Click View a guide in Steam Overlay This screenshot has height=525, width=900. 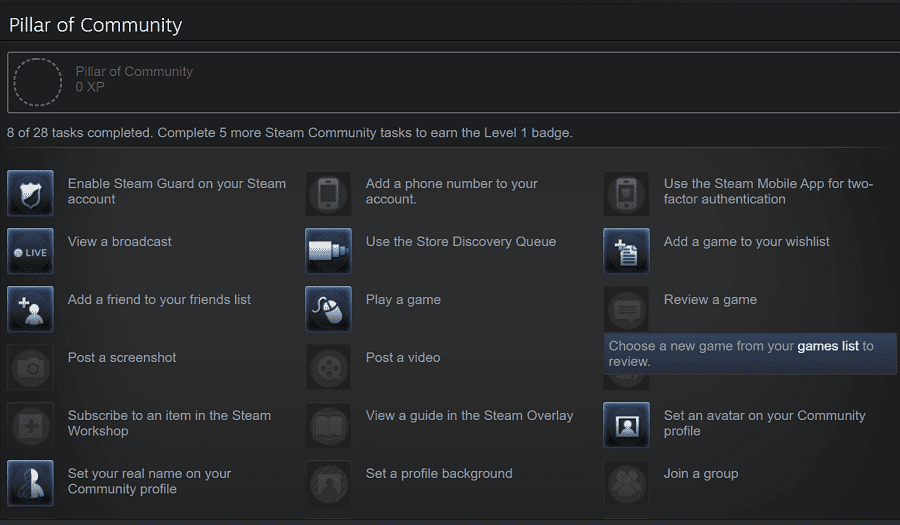click(469, 416)
